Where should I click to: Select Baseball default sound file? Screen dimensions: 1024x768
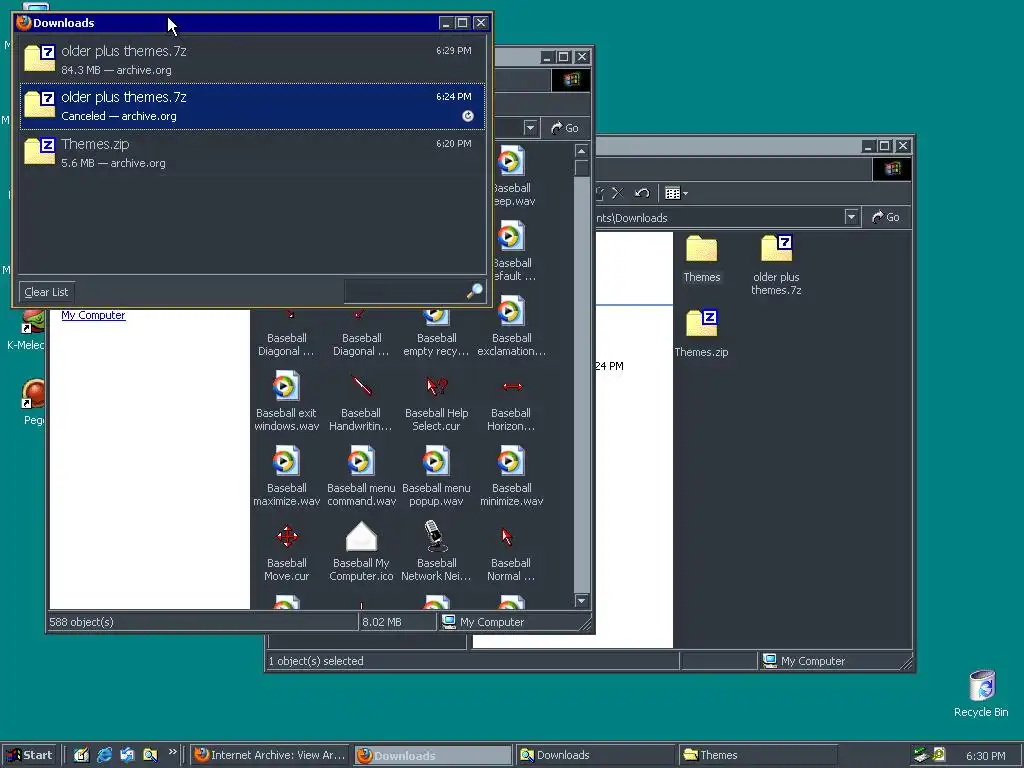[x=513, y=251]
